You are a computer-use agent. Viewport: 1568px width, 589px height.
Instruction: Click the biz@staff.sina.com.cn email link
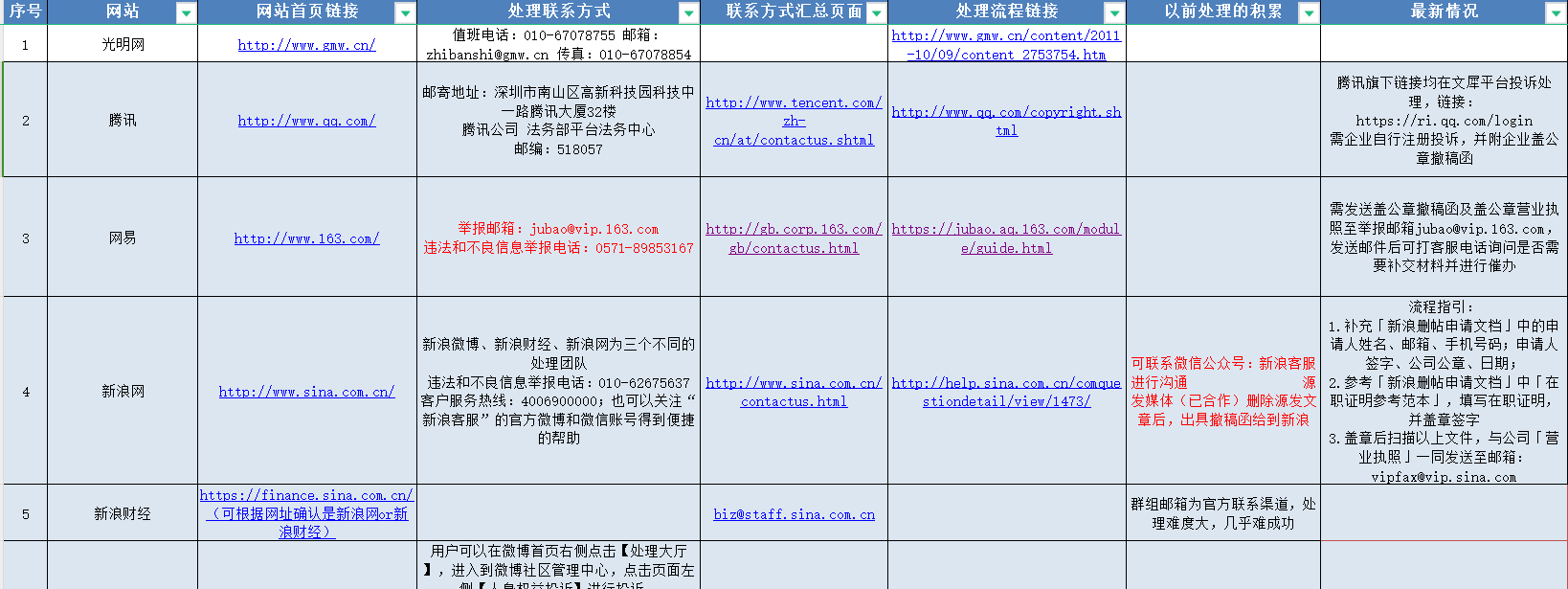tap(794, 514)
